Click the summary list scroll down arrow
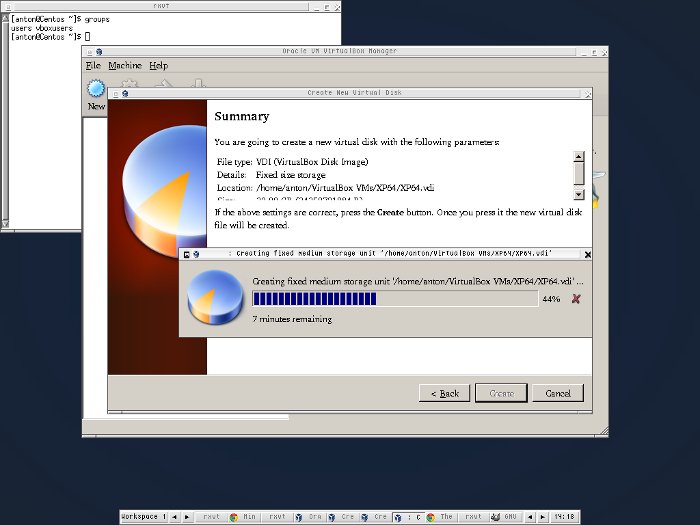The image size is (700, 525). tap(579, 194)
